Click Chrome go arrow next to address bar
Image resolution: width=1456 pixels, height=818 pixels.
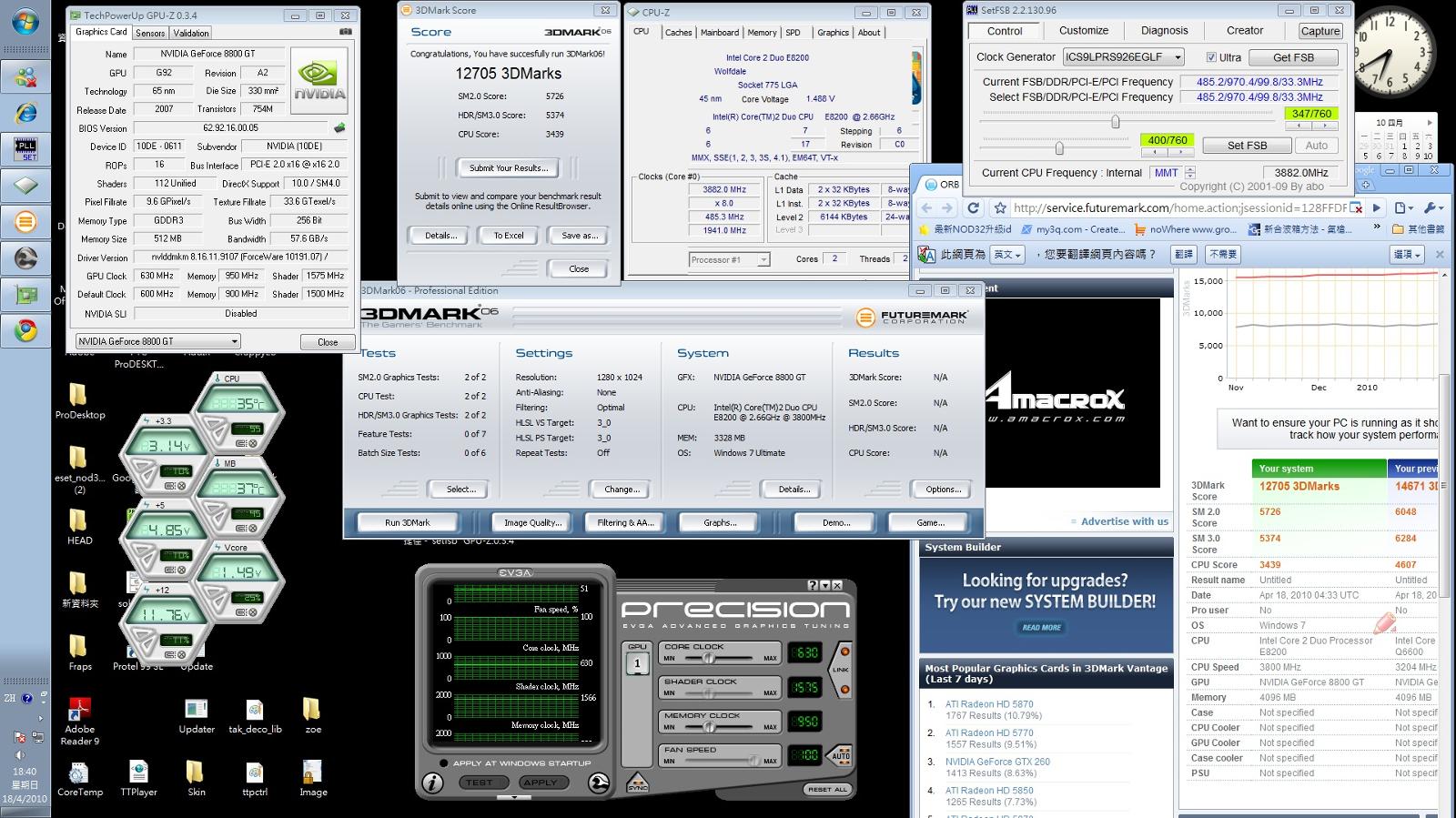(1376, 207)
